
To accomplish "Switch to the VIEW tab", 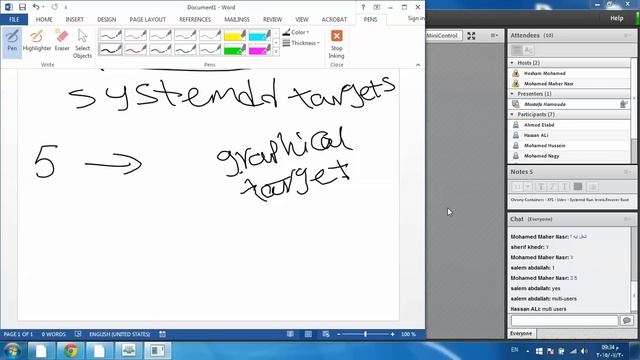I will (x=302, y=19).
